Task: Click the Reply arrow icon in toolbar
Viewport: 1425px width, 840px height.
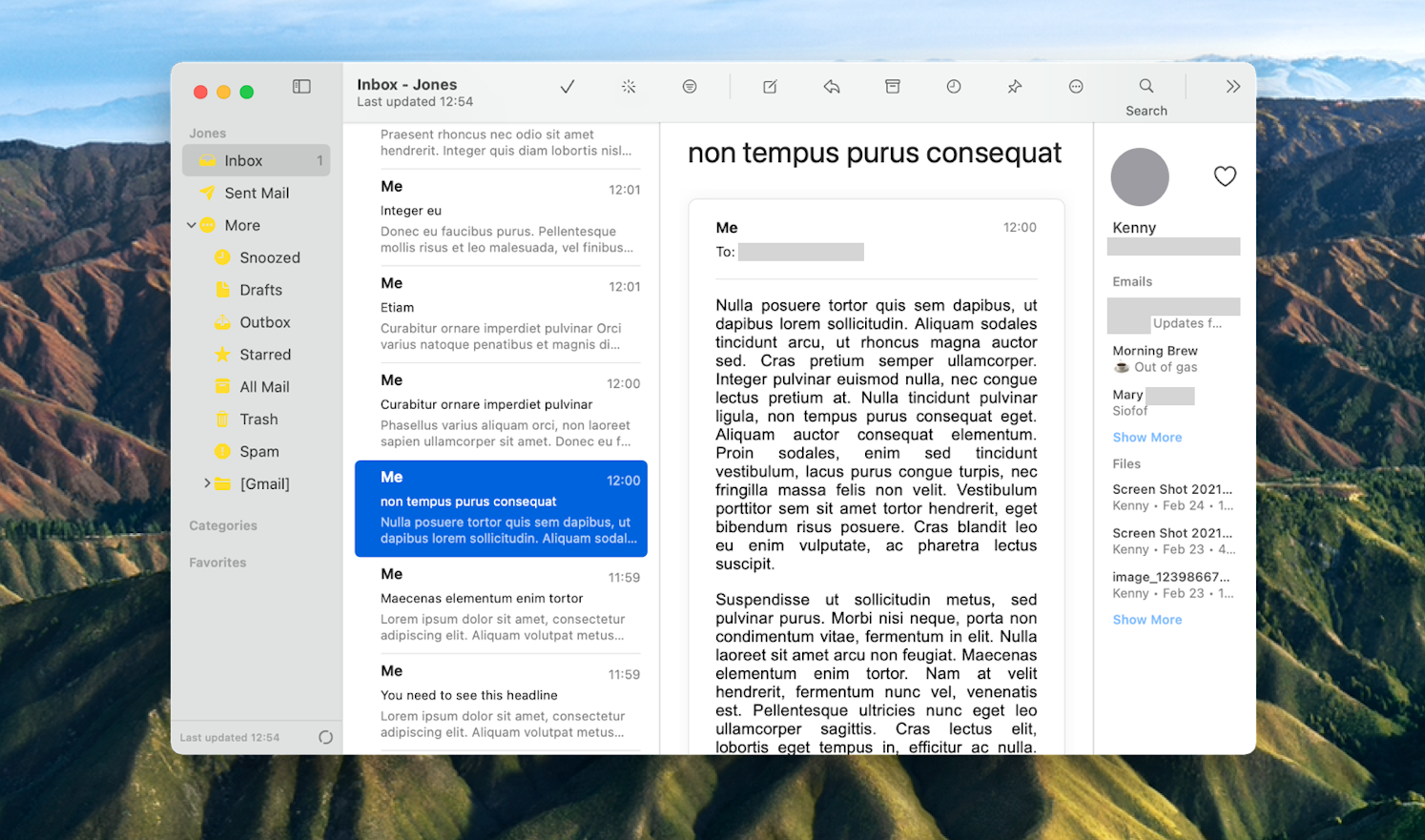Action: (831, 86)
